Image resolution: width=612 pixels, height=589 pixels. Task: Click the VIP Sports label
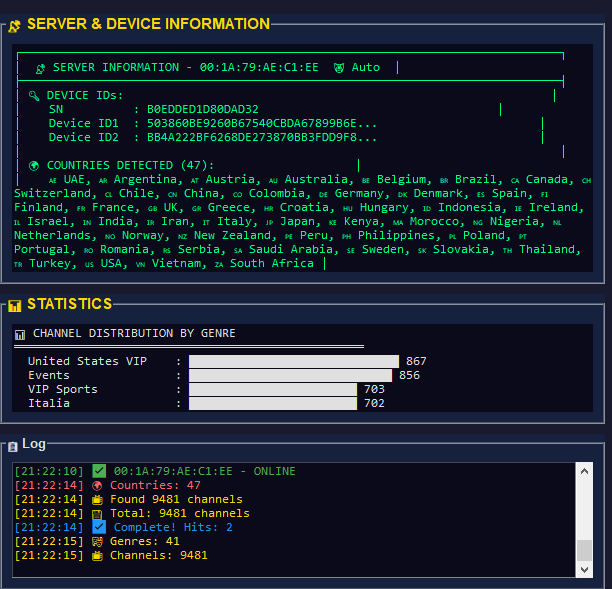[63, 390]
